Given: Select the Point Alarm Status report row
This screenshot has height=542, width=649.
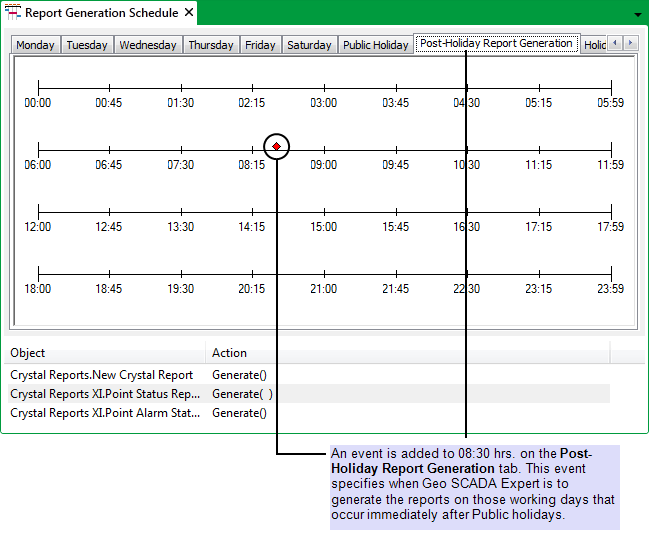Looking at the screenshot, I should pos(105,412).
